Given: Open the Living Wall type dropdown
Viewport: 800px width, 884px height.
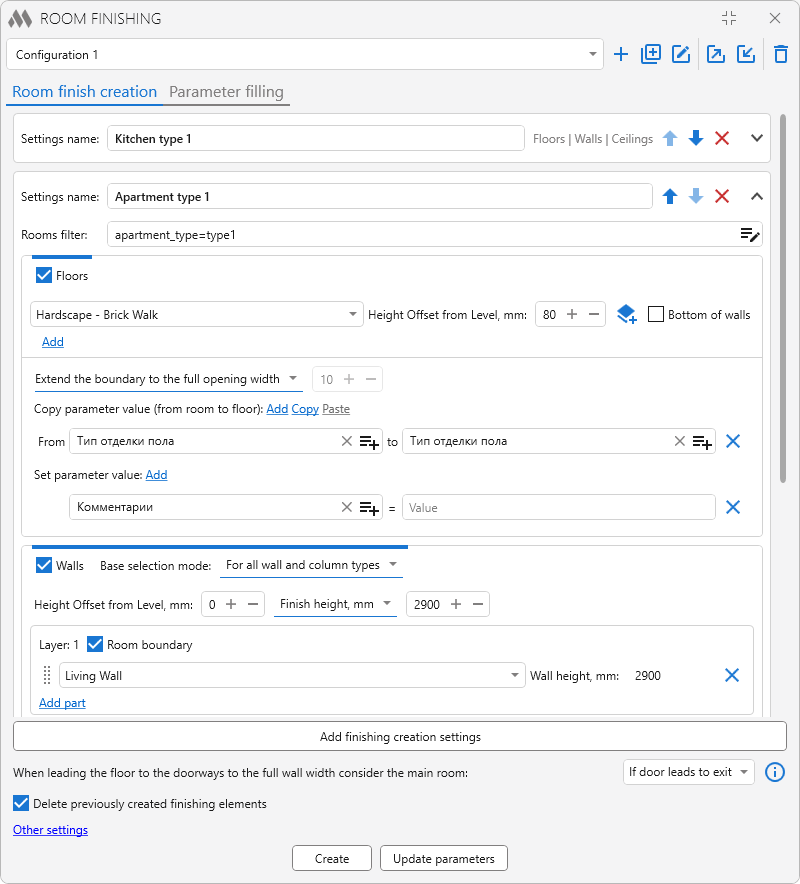Looking at the screenshot, I should (x=292, y=675).
